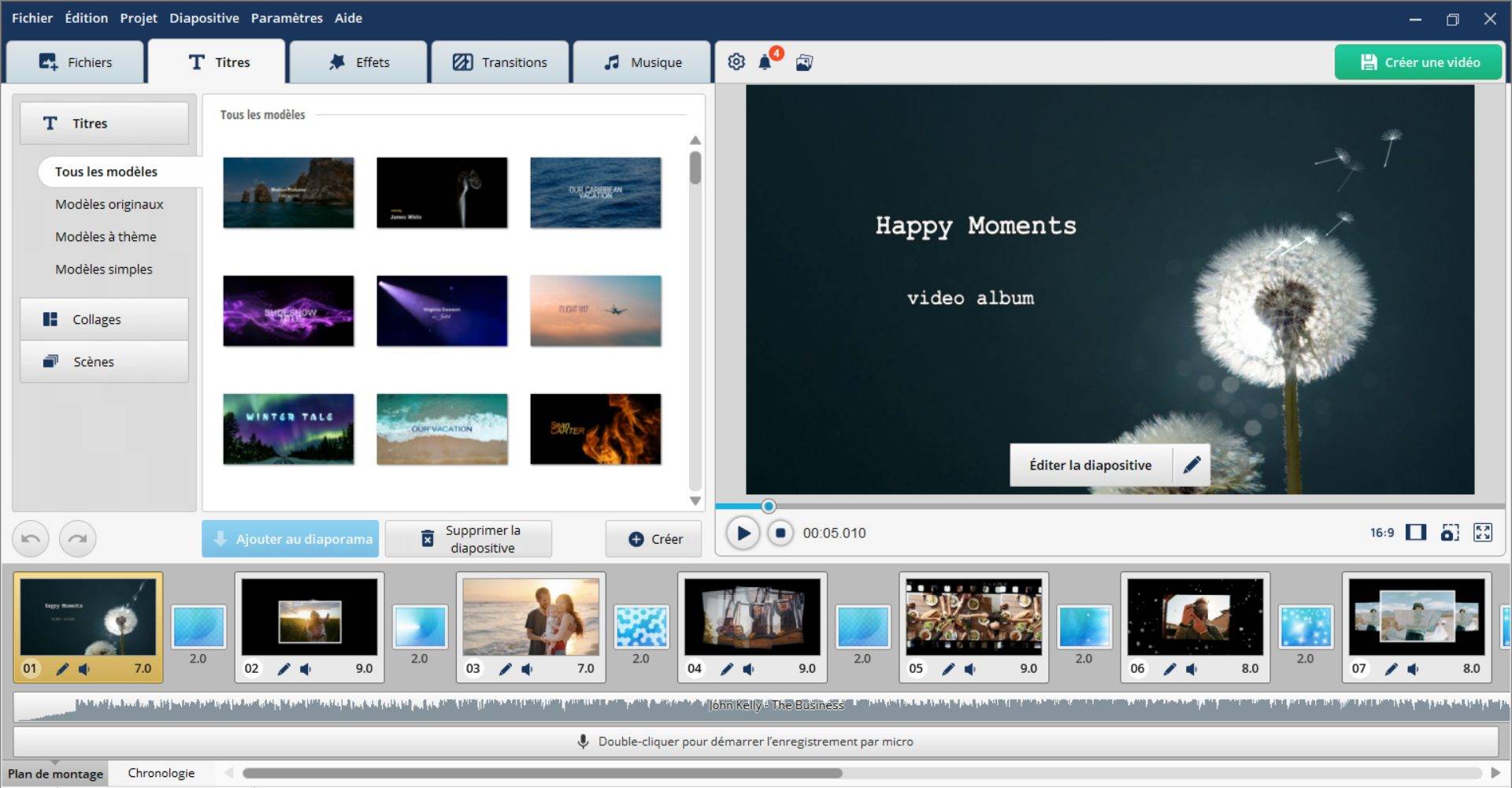Open the Diapositive menu
Screen dimensions: 1512x788
pyautogui.click(x=204, y=18)
